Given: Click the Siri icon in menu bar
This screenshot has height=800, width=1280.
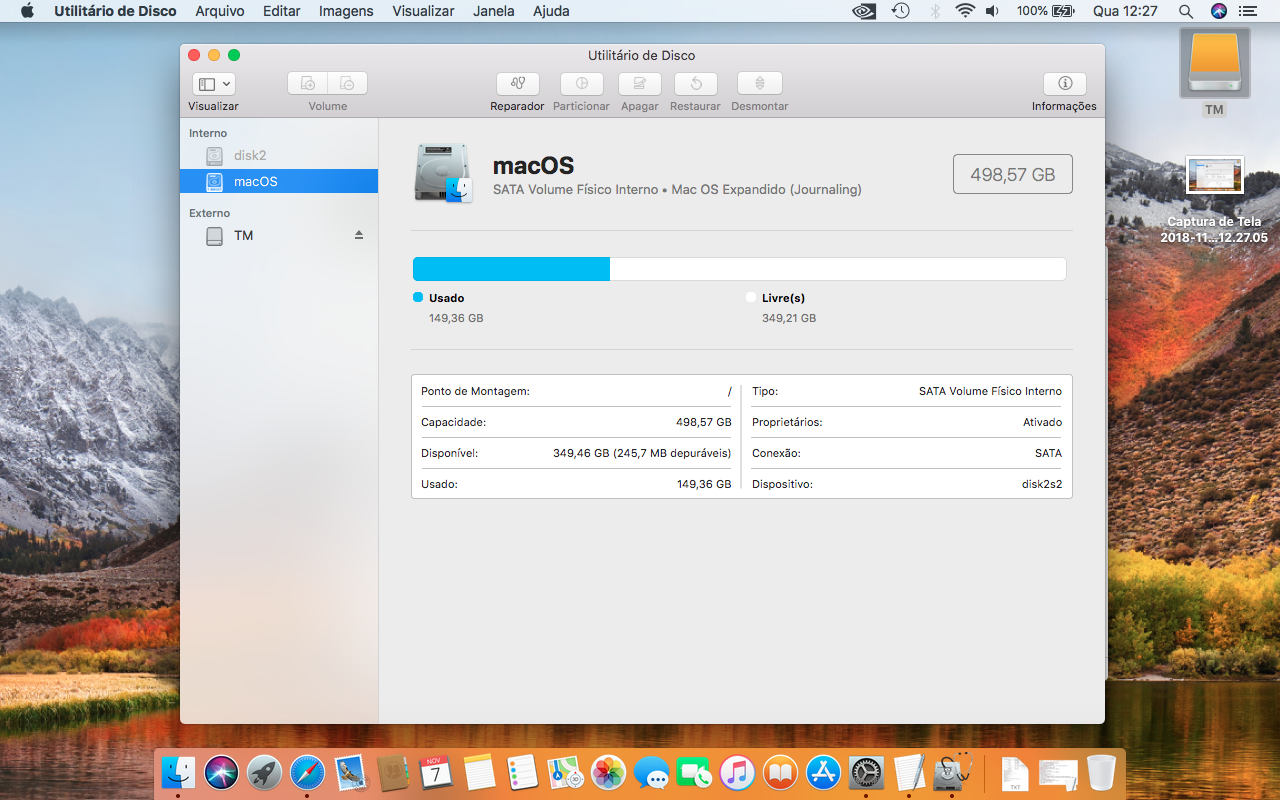Looking at the screenshot, I should [x=1218, y=11].
